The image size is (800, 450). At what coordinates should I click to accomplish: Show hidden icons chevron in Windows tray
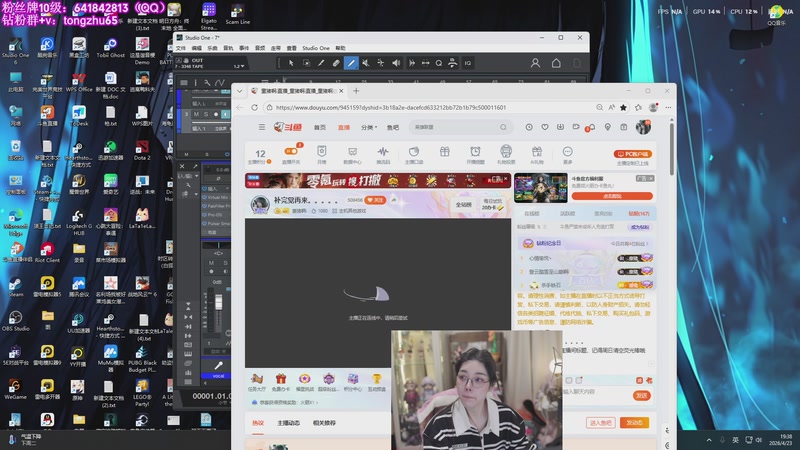709,440
